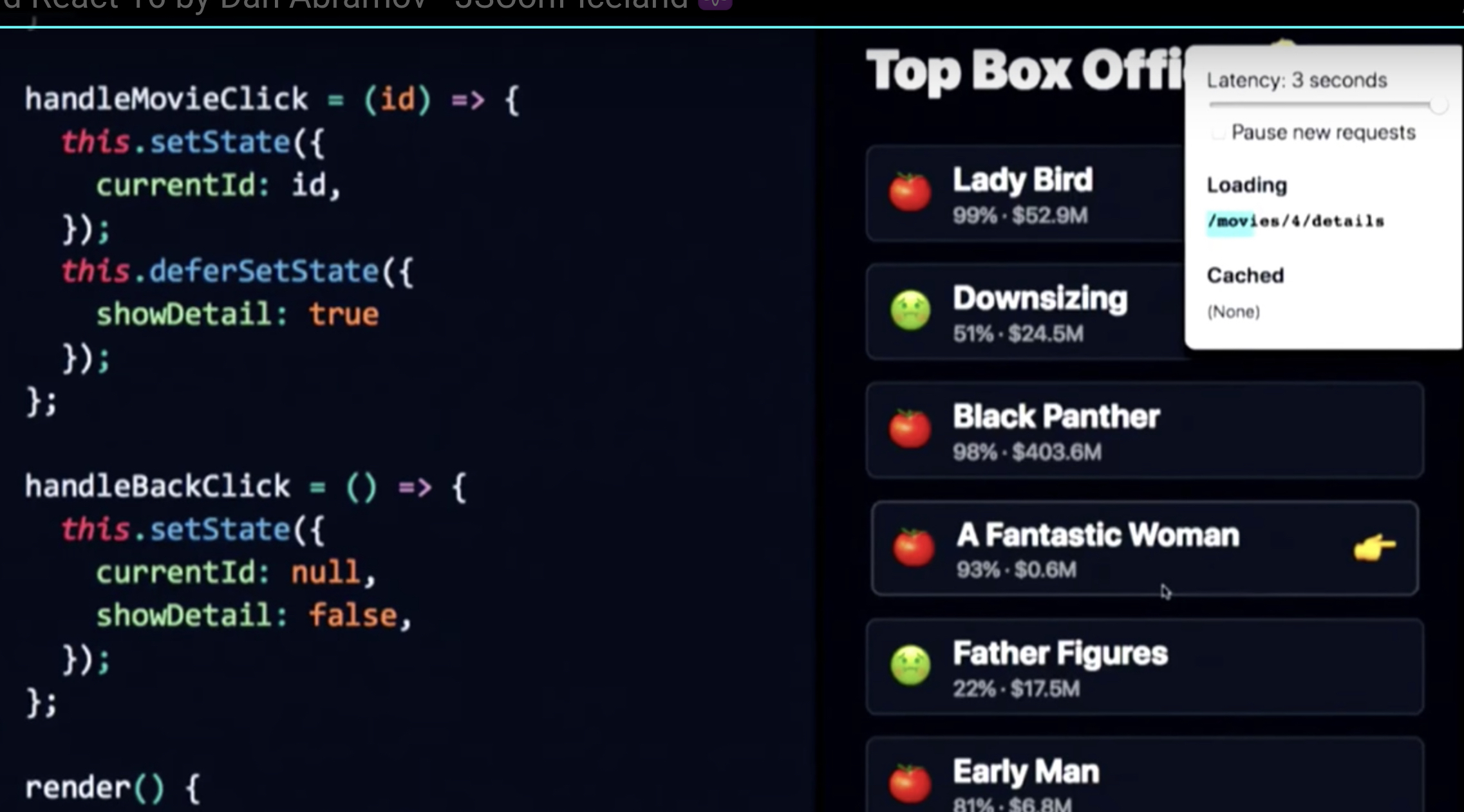Click the /movies/4/details loading request
Screen dimensions: 1464x812
coord(1295,221)
